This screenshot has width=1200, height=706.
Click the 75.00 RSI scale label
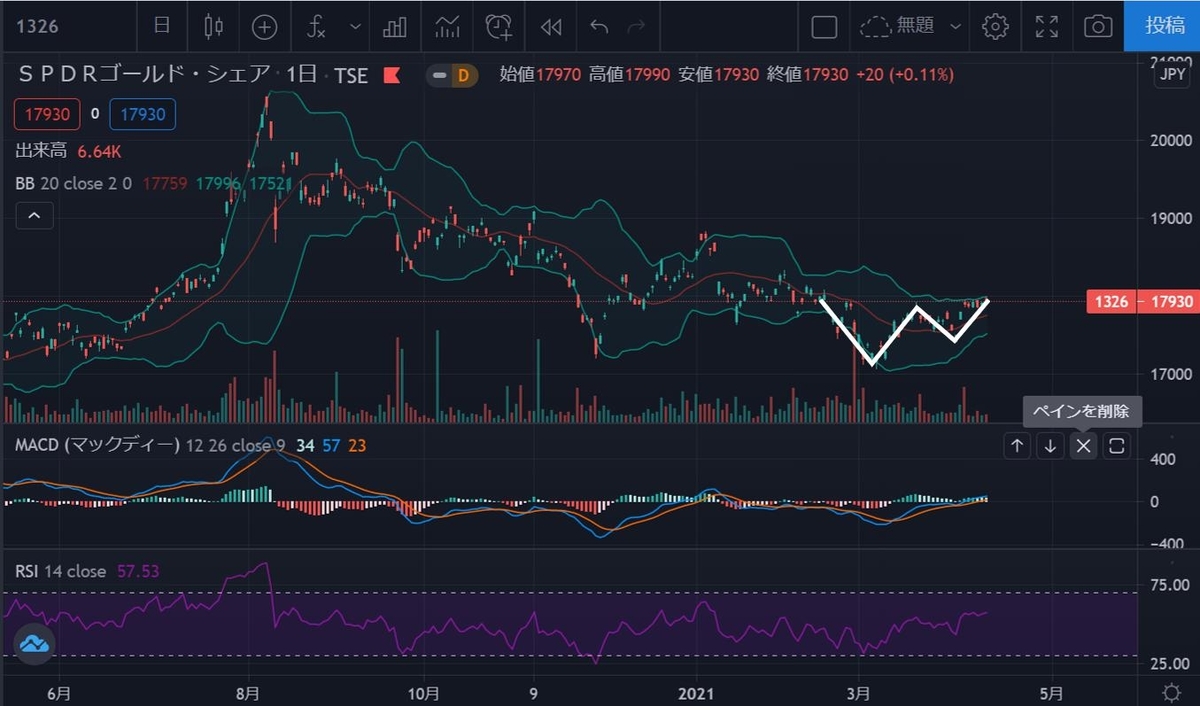[1170, 584]
